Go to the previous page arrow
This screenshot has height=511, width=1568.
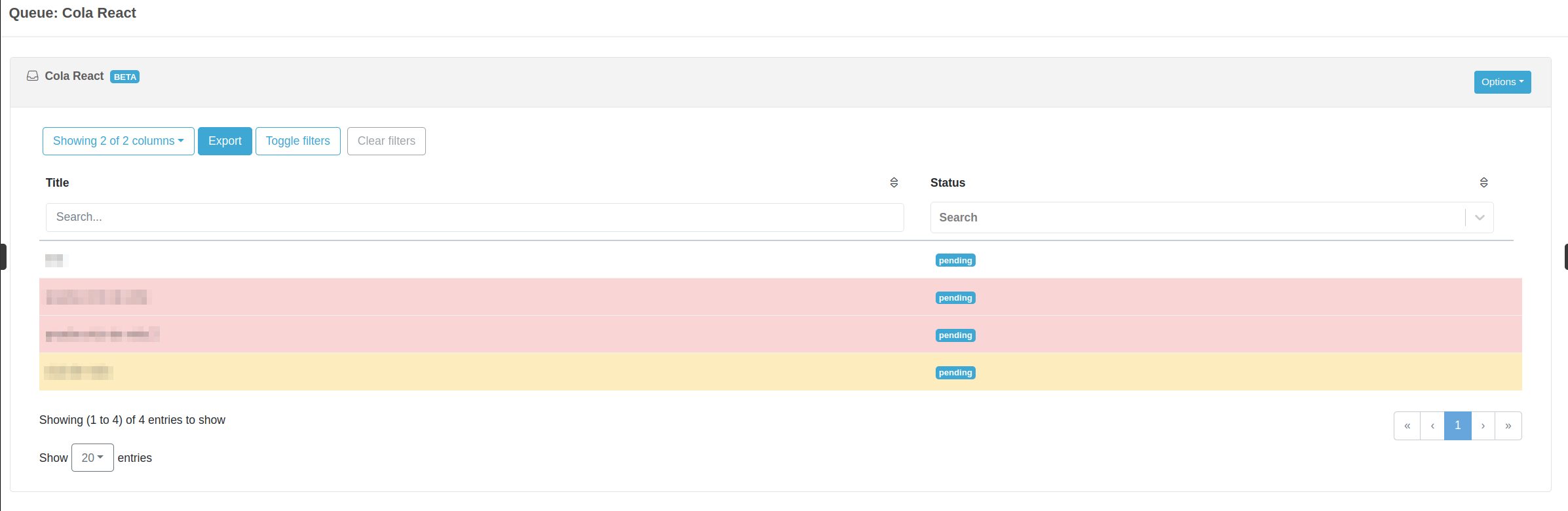[x=1432, y=426]
